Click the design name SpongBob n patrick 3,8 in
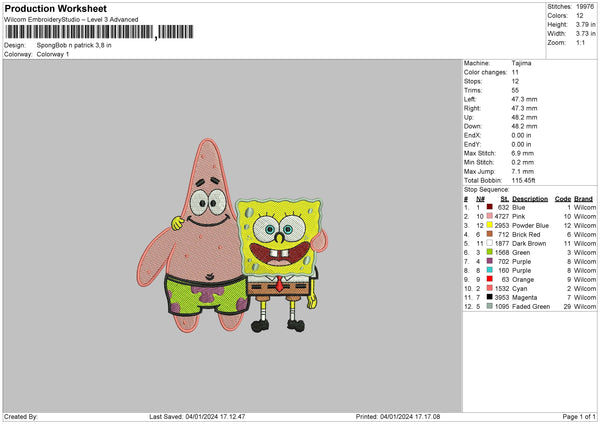This screenshot has height=424, width=600. [74, 45]
